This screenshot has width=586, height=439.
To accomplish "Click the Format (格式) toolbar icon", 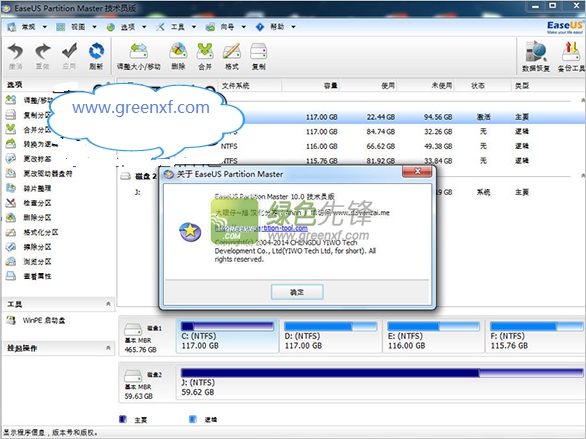I will tap(231, 51).
